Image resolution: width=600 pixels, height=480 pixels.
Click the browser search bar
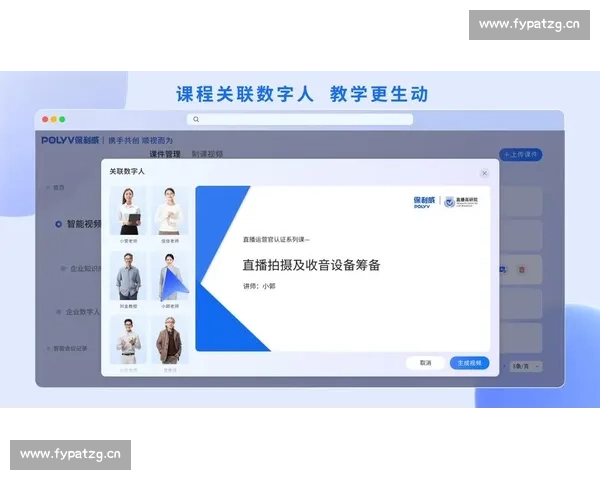point(300,119)
